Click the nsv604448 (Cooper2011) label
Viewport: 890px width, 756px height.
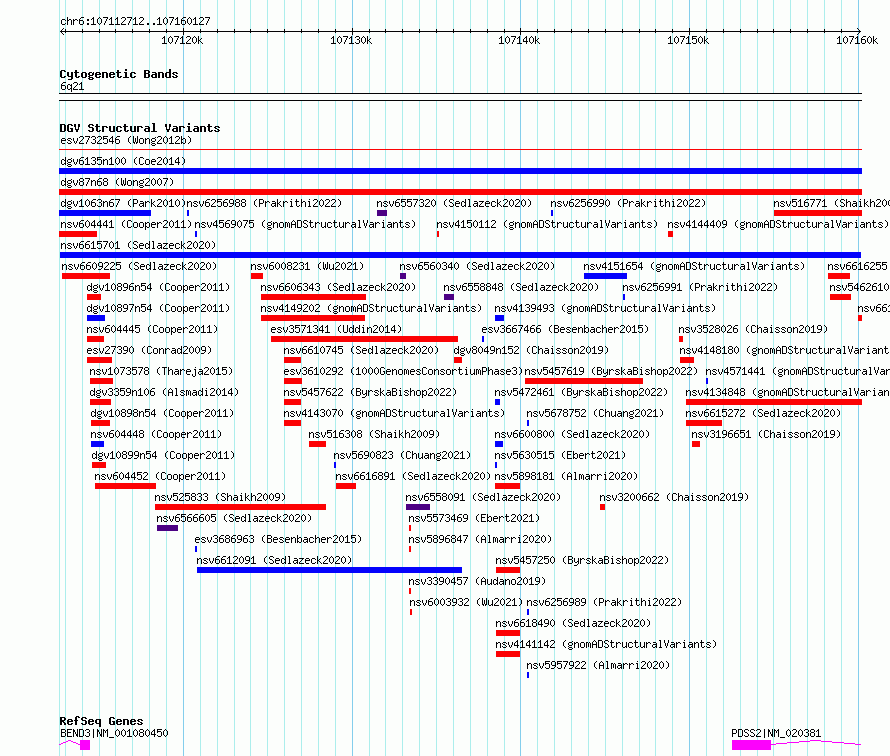coord(156,434)
